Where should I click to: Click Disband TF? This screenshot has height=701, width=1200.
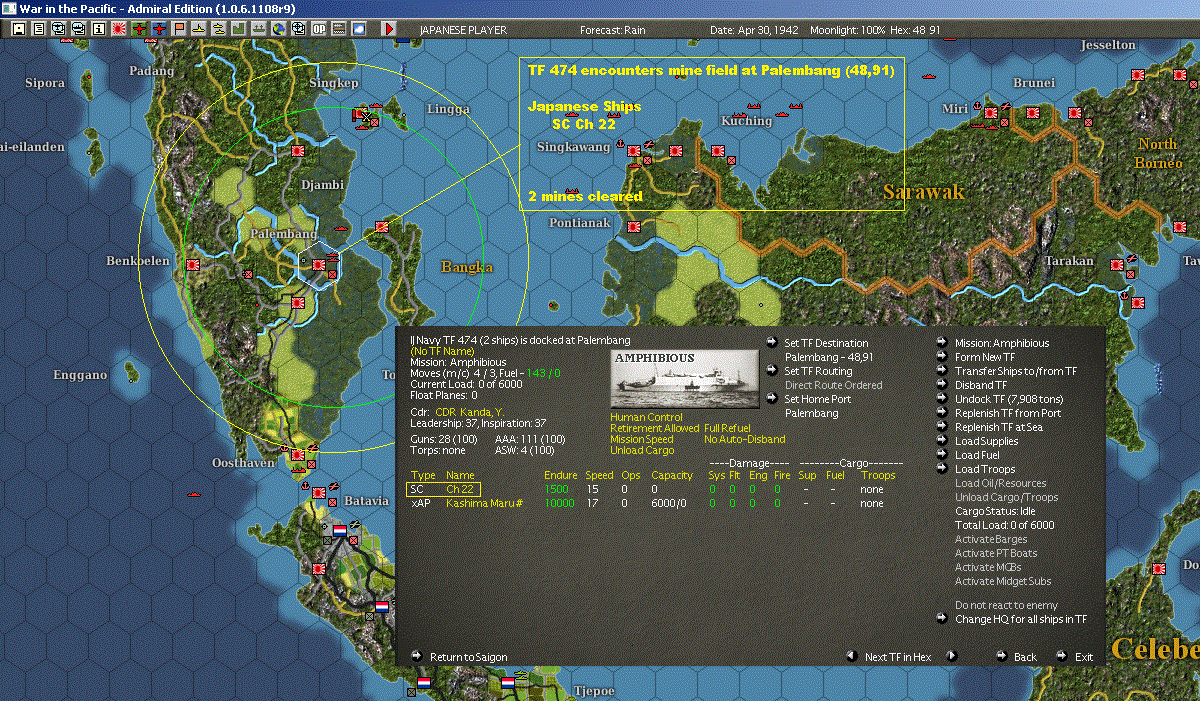pyautogui.click(x=981, y=385)
